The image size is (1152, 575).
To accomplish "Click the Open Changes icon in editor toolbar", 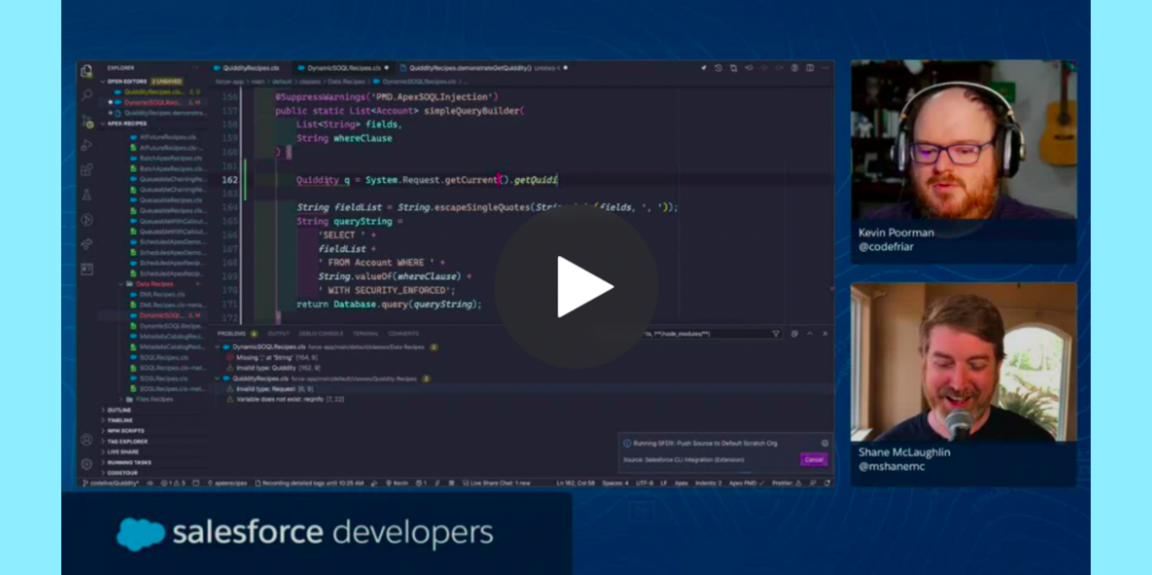I will point(733,68).
